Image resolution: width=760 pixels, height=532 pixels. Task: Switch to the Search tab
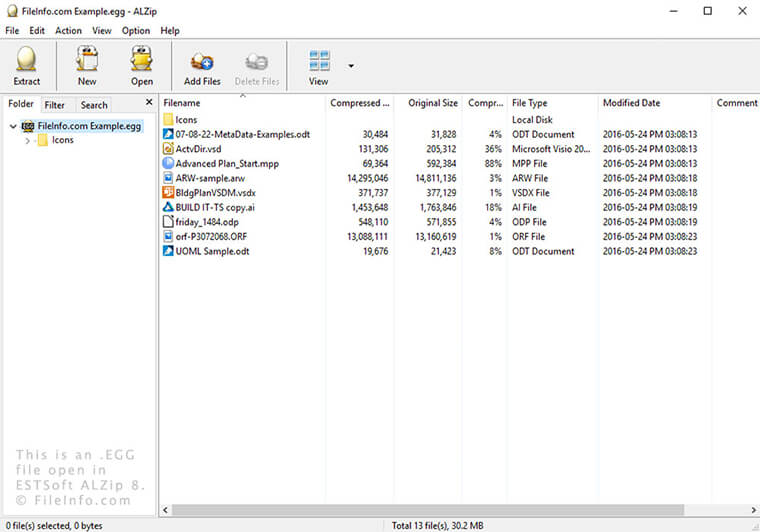[x=94, y=105]
